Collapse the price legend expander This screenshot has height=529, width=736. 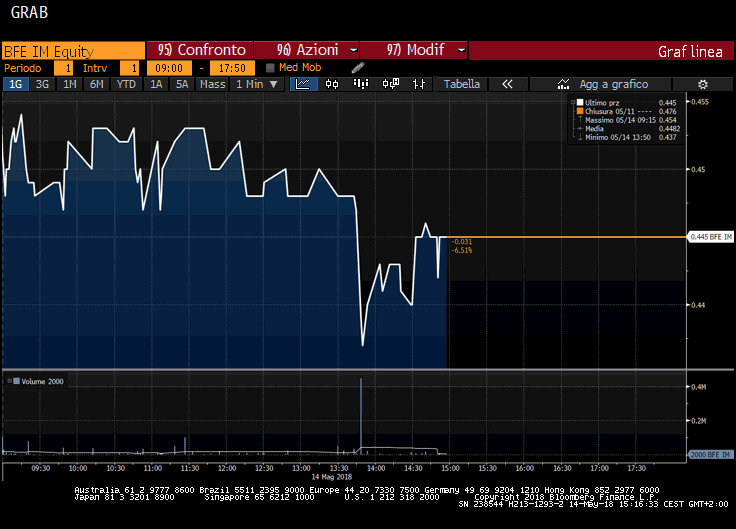point(573,102)
